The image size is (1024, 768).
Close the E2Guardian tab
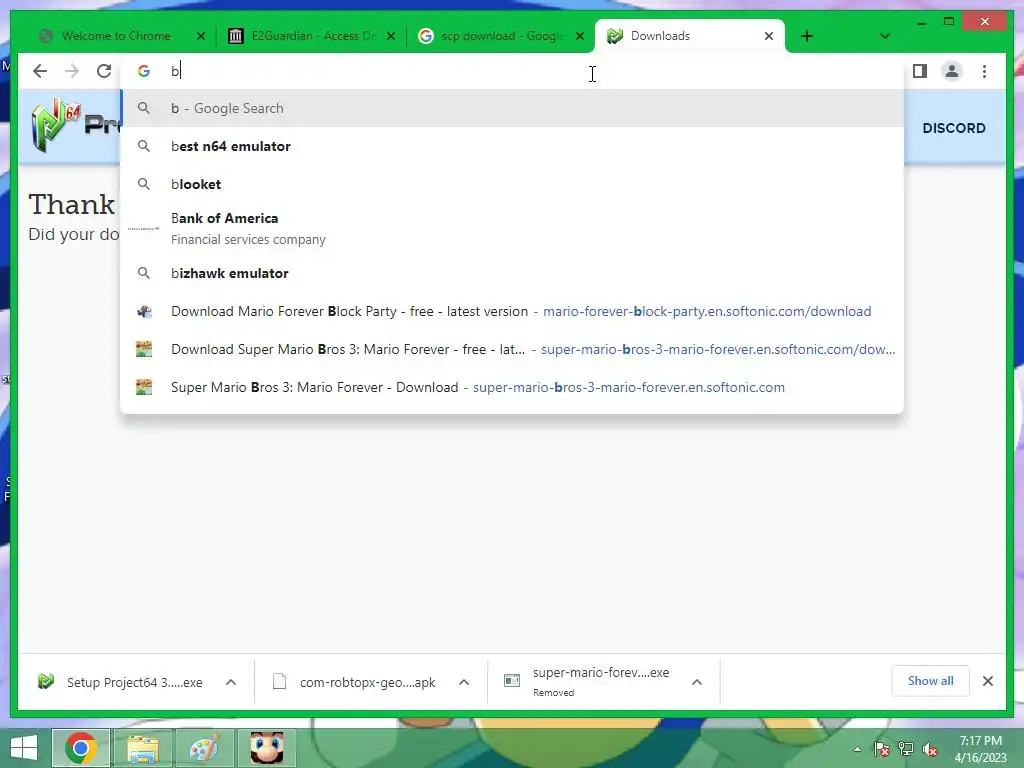coord(391,36)
